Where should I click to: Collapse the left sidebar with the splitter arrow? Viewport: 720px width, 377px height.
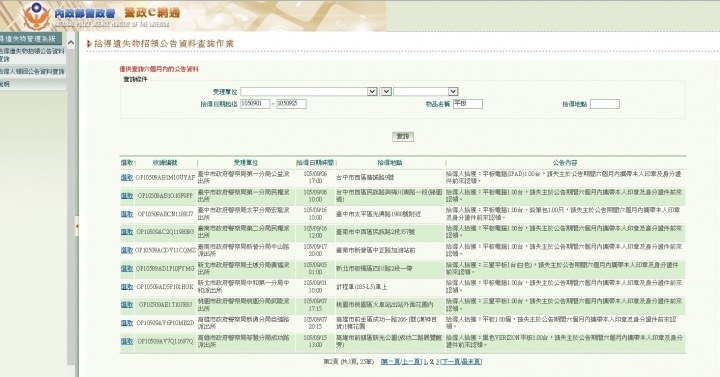pyautogui.click(x=77, y=226)
